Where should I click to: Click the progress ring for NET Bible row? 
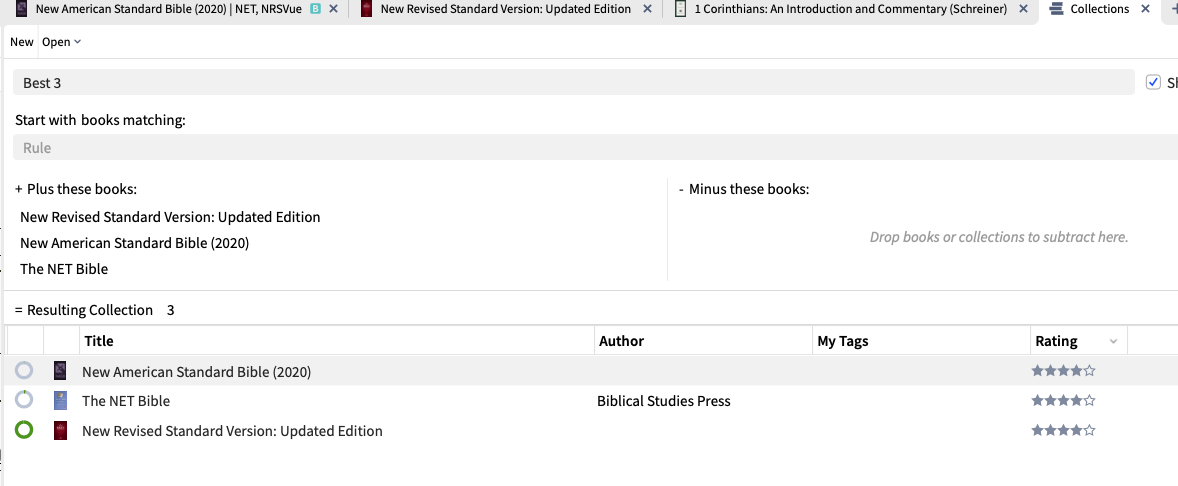[x=24, y=400]
